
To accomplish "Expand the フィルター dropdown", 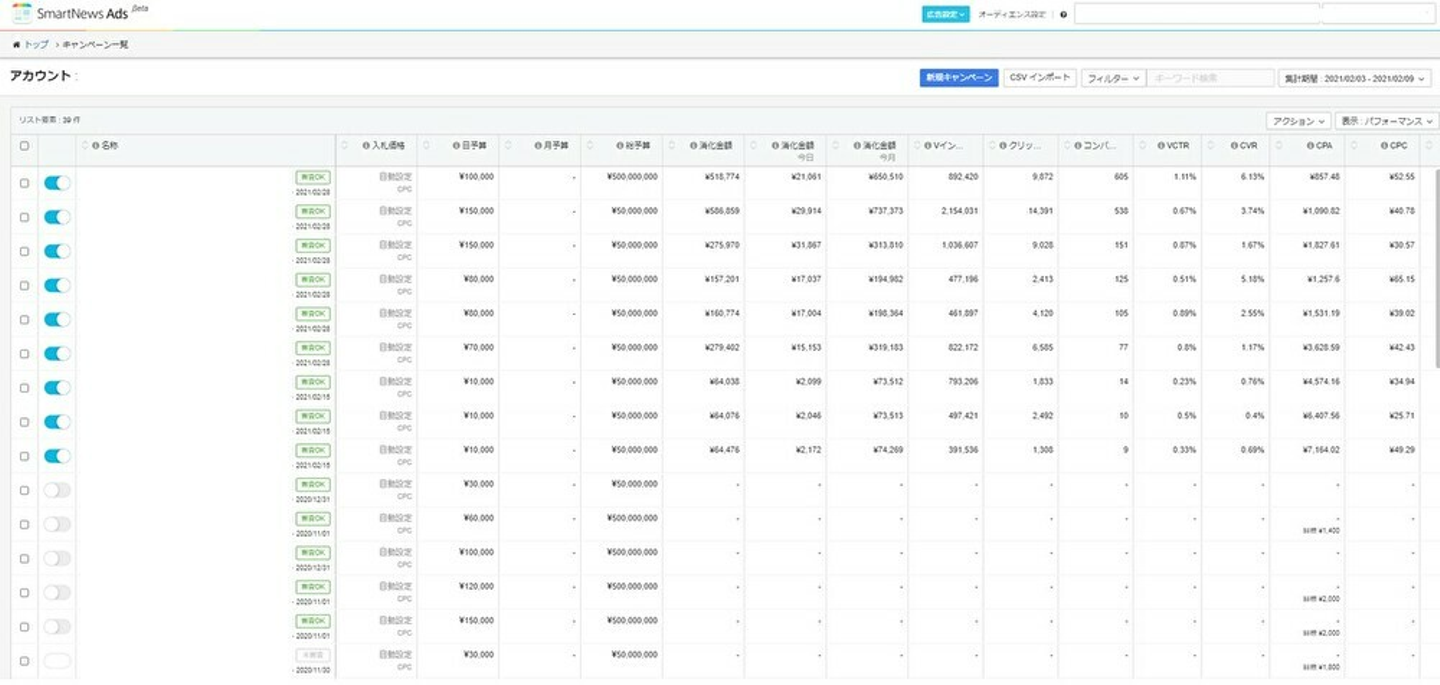I will [1112, 78].
